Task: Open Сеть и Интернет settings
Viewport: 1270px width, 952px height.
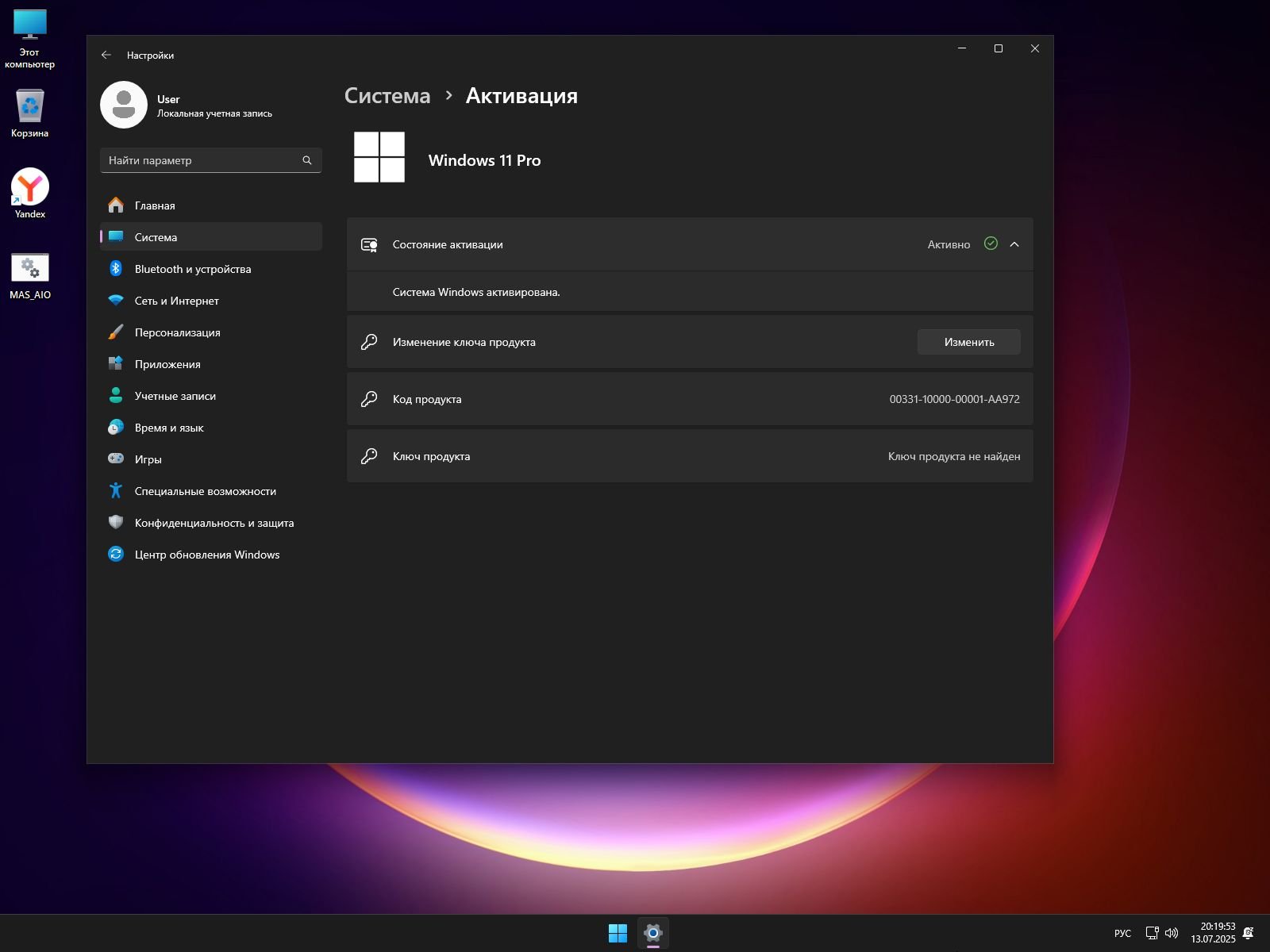Action: pos(211,301)
